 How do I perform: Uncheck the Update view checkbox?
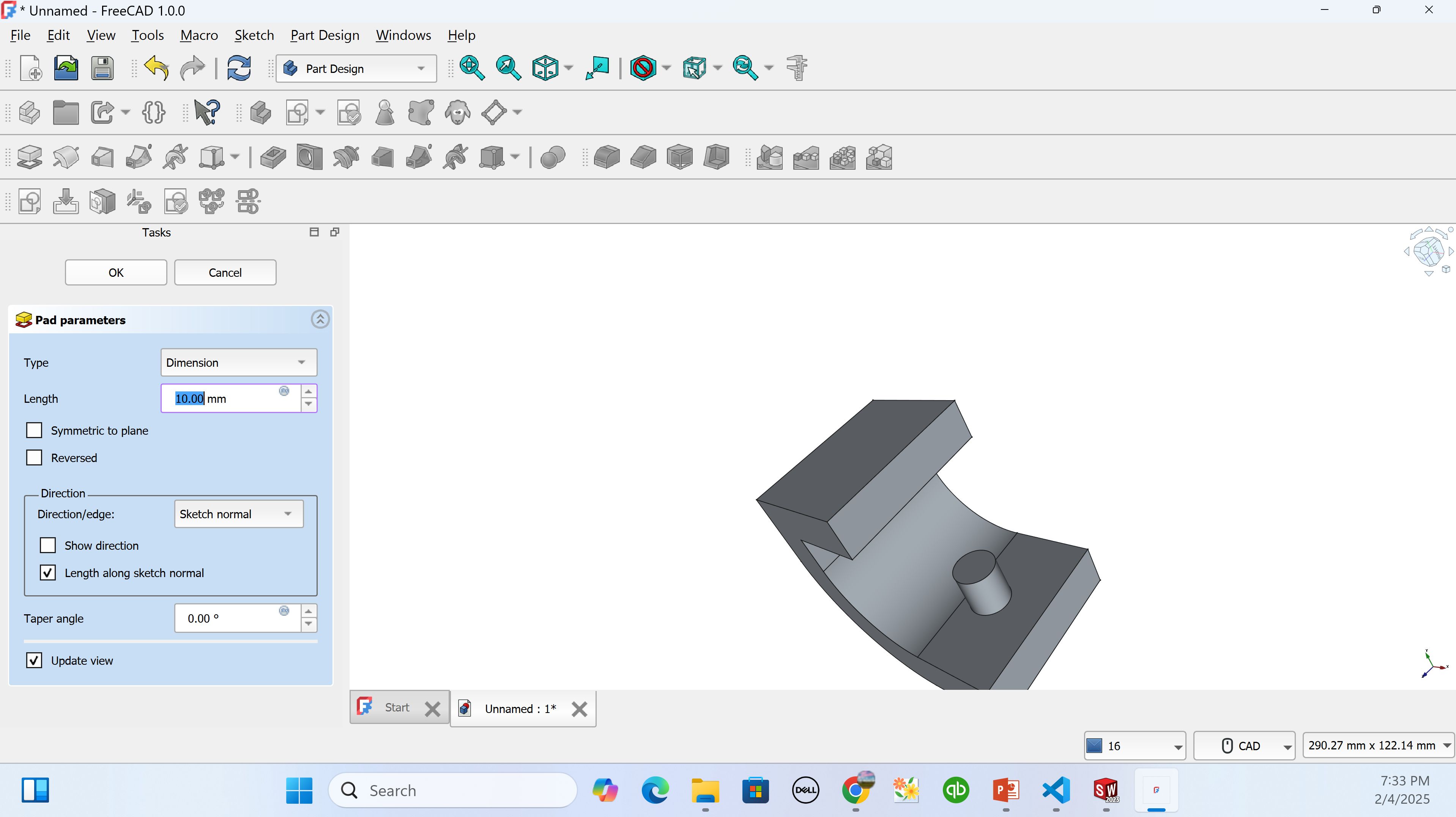tap(35, 660)
